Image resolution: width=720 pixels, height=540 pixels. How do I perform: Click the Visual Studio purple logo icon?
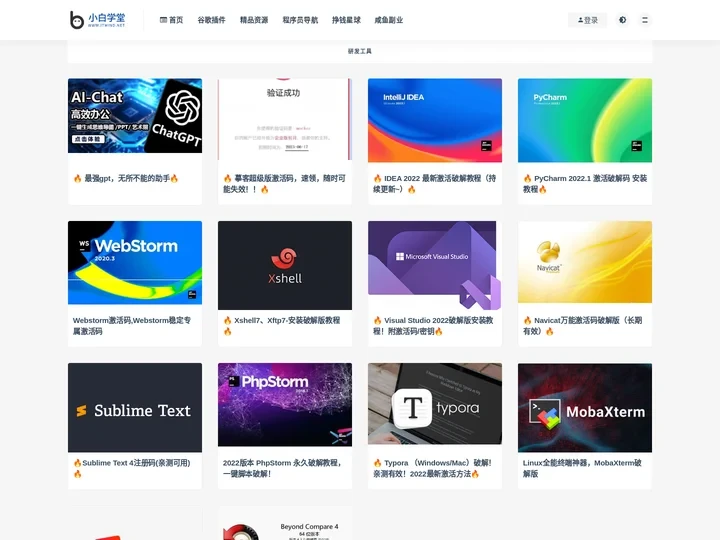[x=480, y=292]
